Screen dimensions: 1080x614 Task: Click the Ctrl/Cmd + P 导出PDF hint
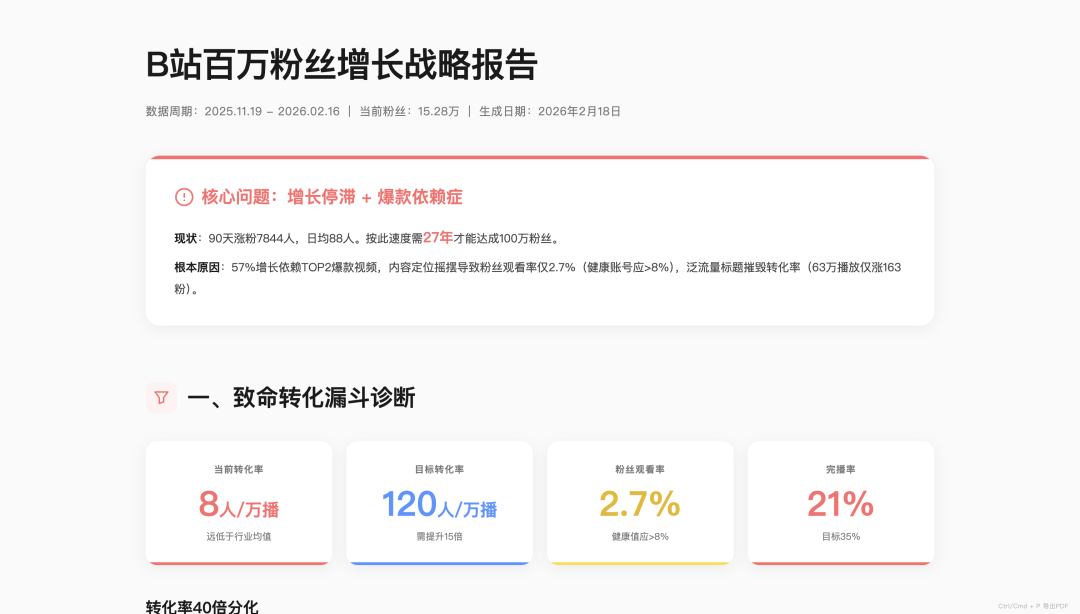pyautogui.click(x=1033, y=606)
